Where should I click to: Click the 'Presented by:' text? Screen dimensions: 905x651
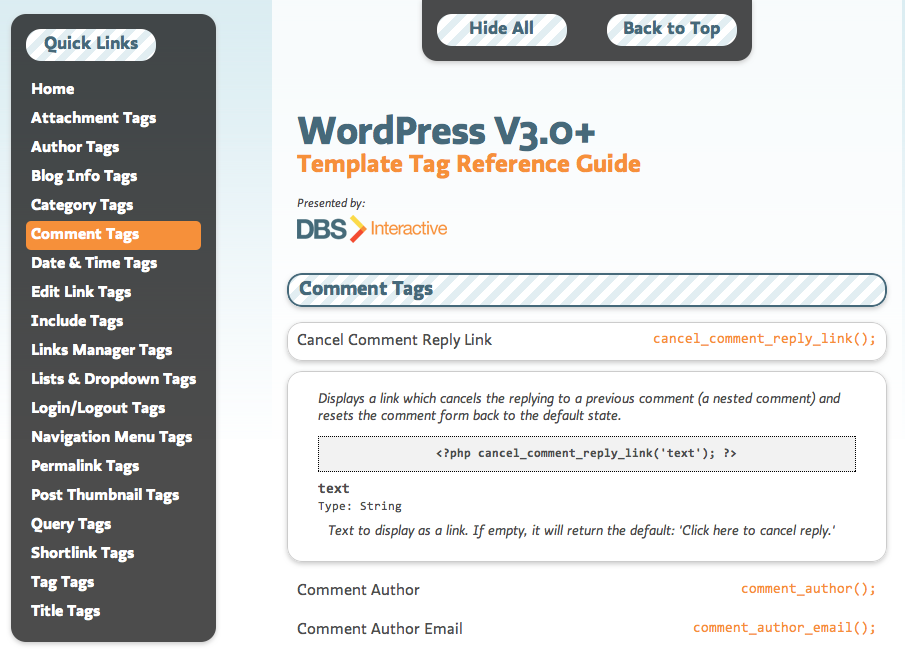point(331,203)
